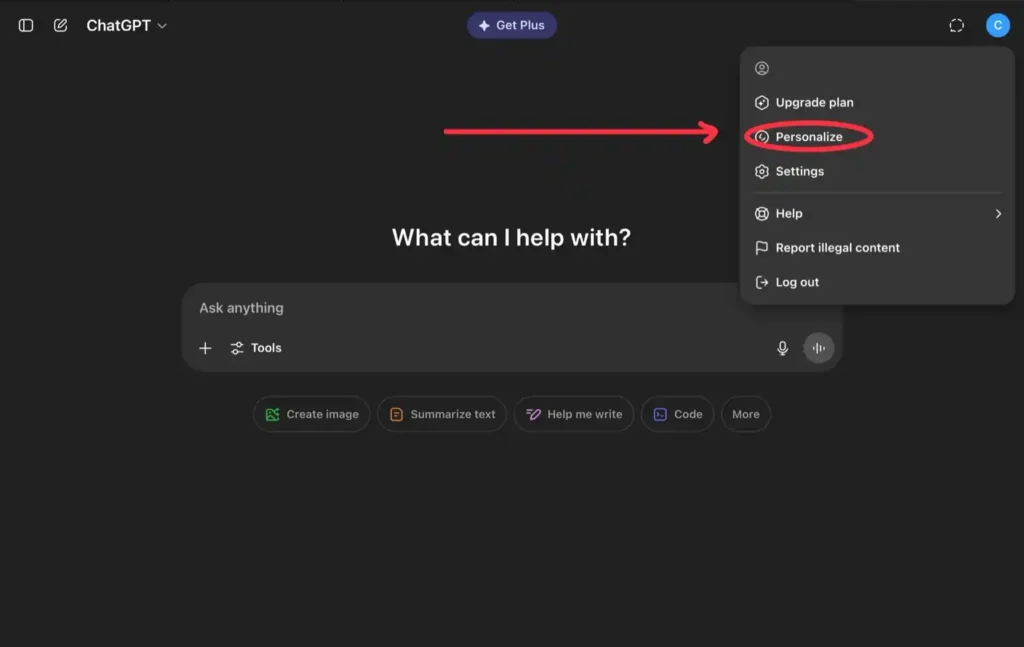The width and height of the screenshot is (1024, 647).
Task: Open the ChatGPT model selector dropdown
Action: [127, 25]
